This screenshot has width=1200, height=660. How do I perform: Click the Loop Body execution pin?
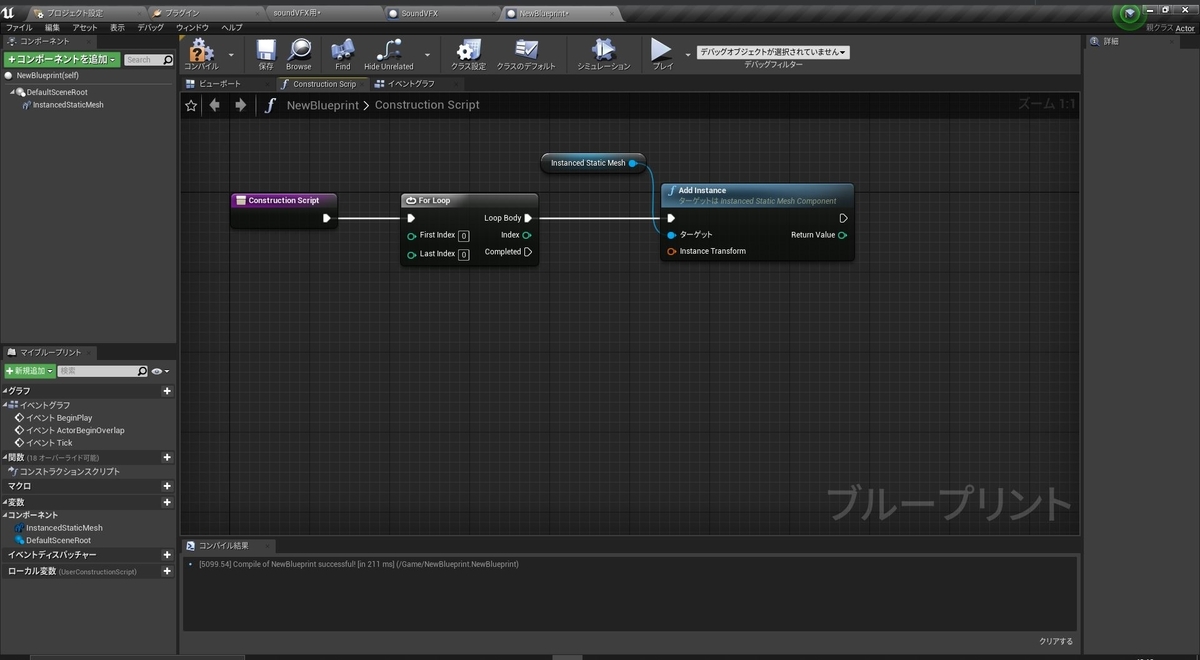tap(528, 218)
